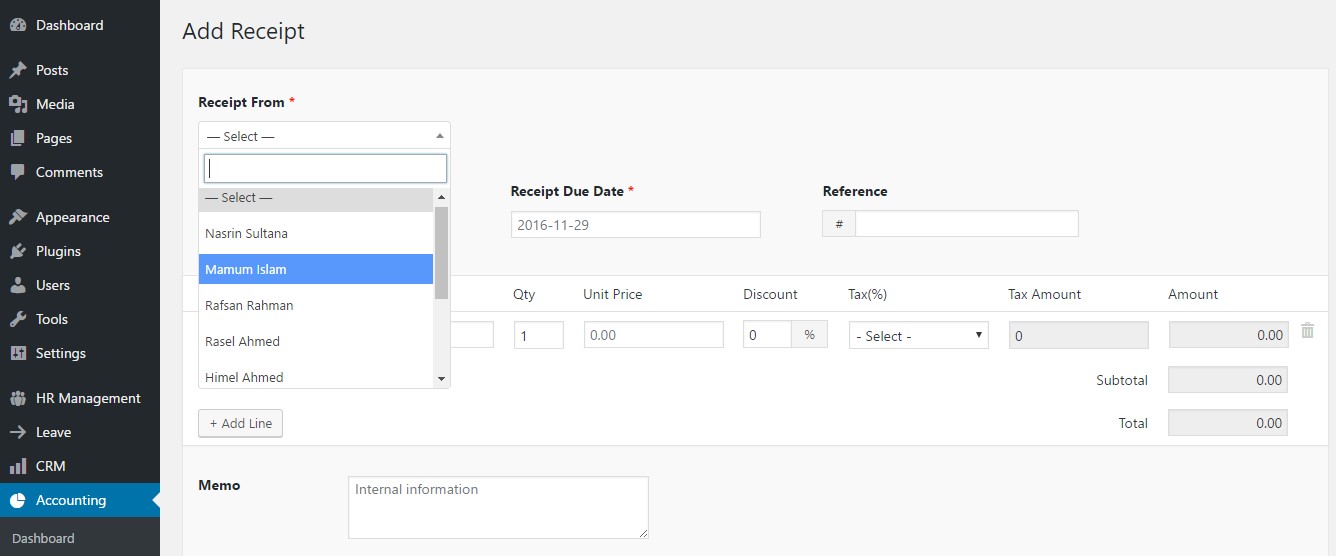Click the dropdown list scrollbar thumb

coord(441,253)
